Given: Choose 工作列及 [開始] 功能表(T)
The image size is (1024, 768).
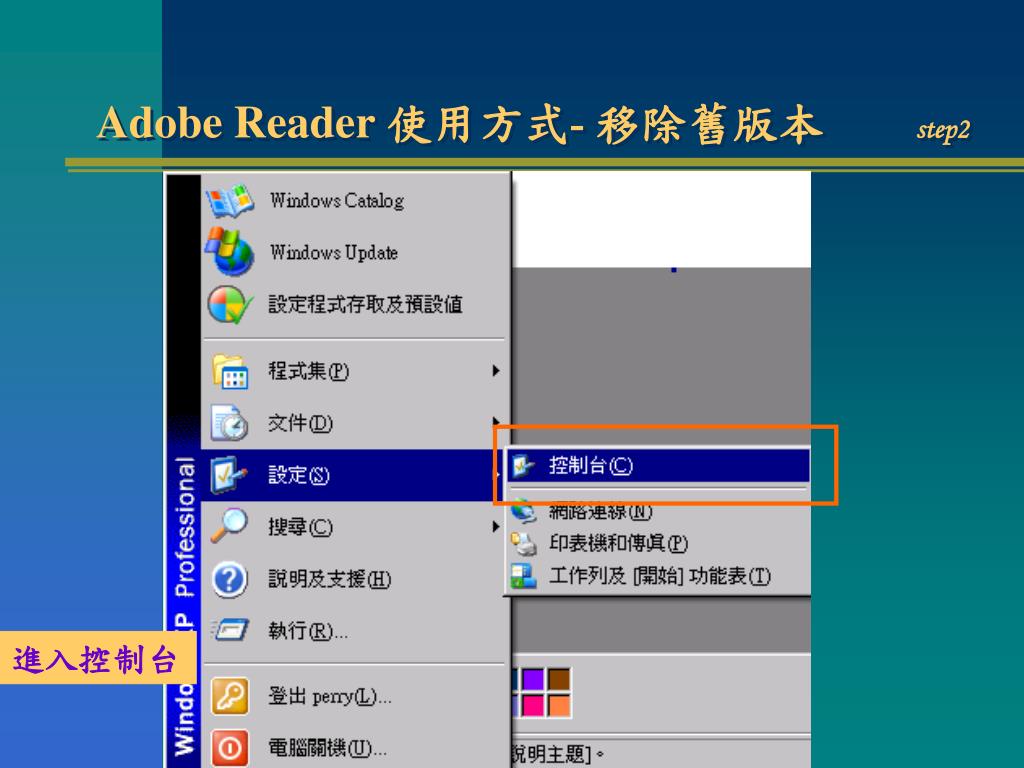Looking at the screenshot, I should tap(658, 576).
